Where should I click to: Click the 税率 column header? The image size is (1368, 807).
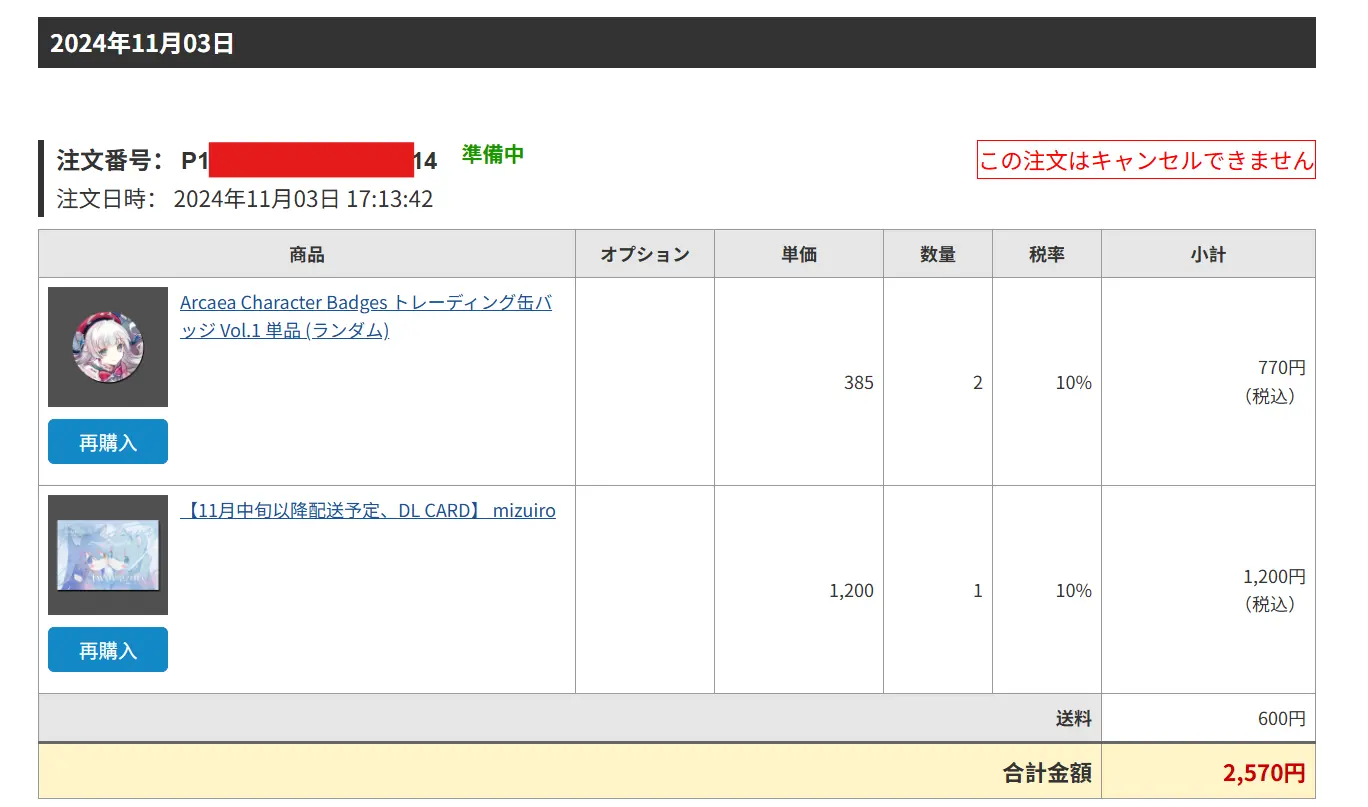tap(1046, 254)
